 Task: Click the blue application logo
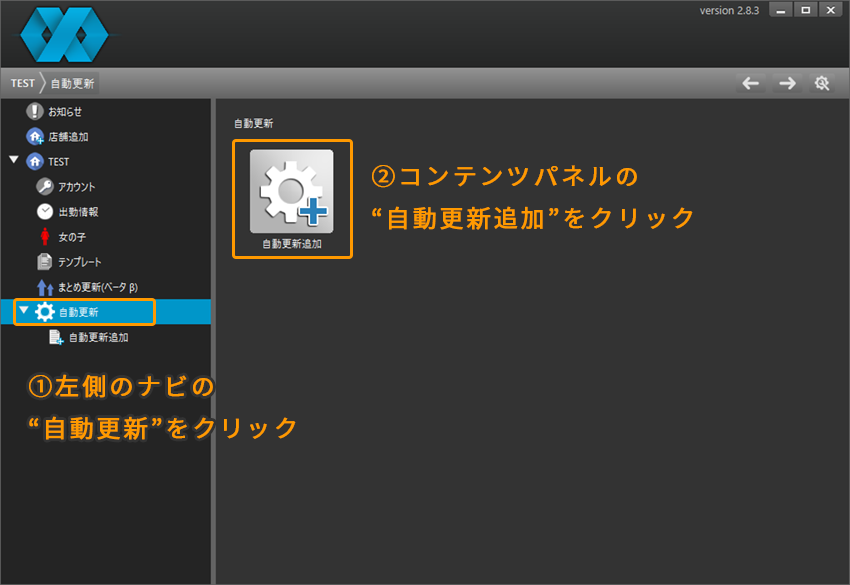(64, 35)
